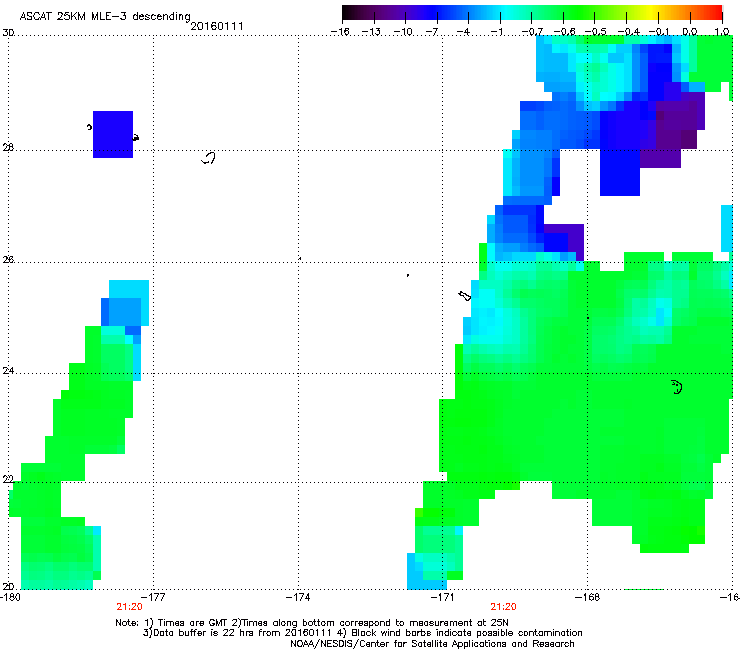Select the '-0.4' color scale label
This screenshot has width=740, height=650.
pyautogui.click(x=629, y=32)
